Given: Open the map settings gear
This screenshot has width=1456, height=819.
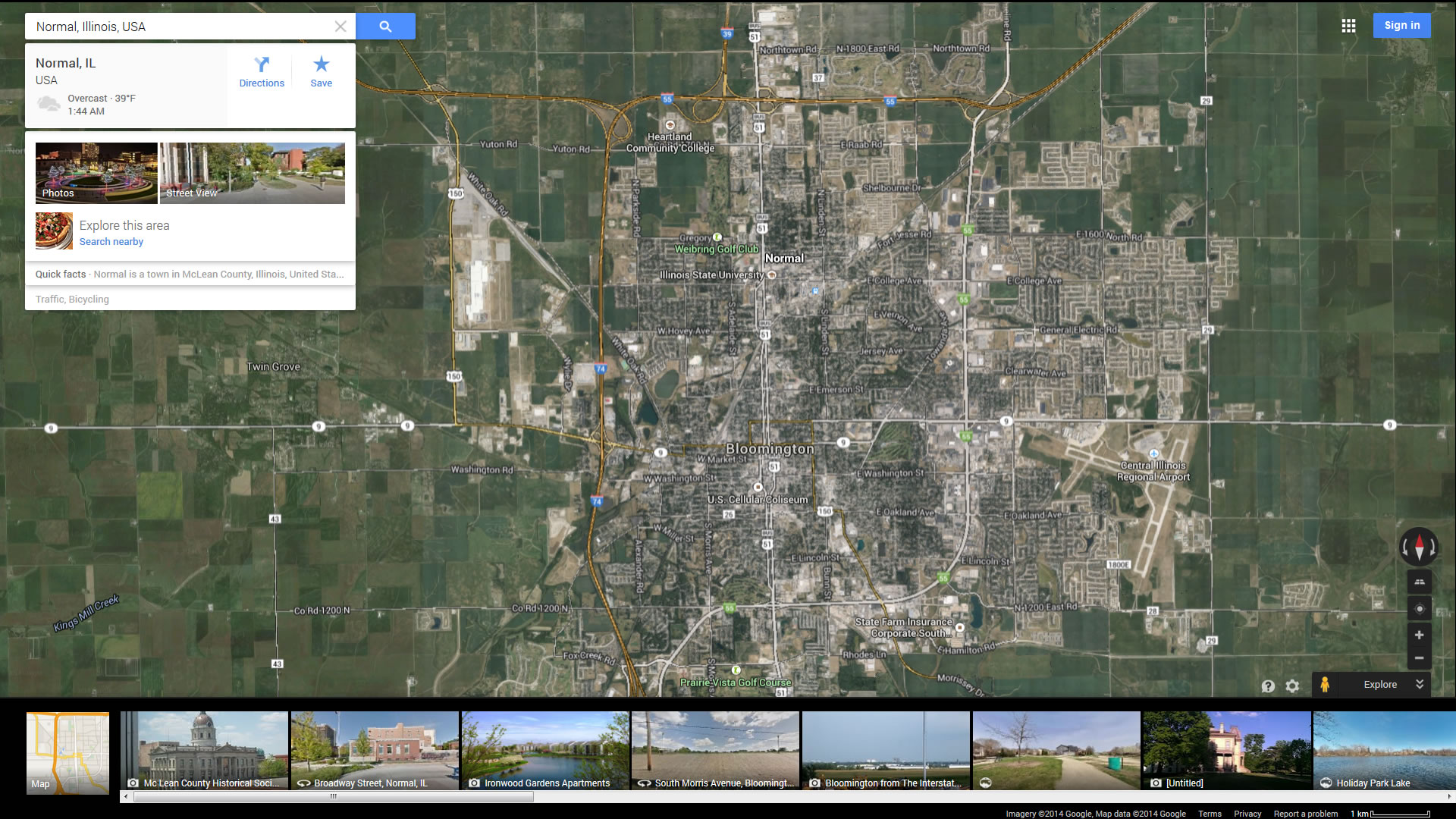Looking at the screenshot, I should coord(1292,686).
